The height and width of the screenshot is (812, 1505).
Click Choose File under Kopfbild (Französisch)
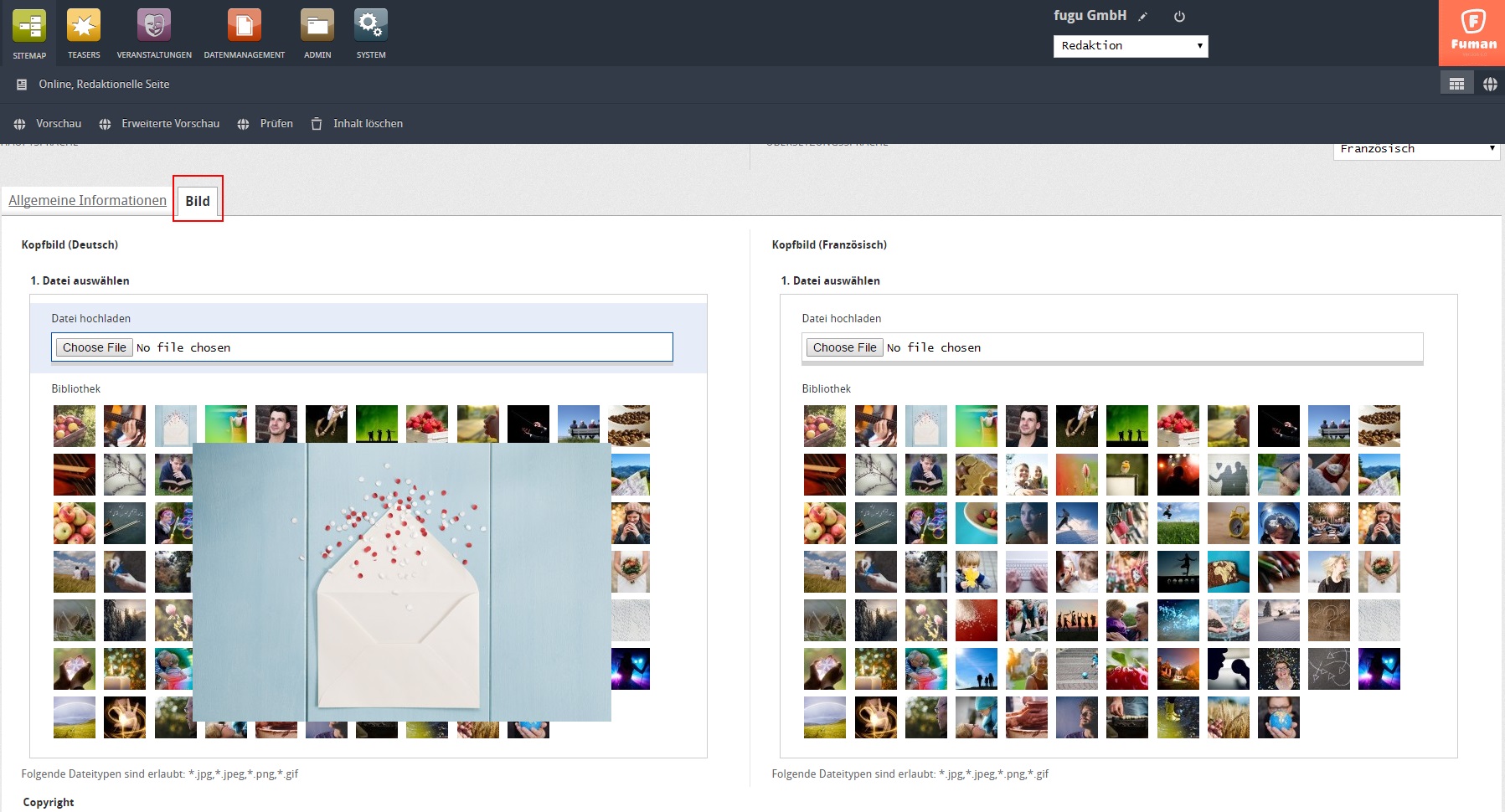pyautogui.click(x=844, y=347)
